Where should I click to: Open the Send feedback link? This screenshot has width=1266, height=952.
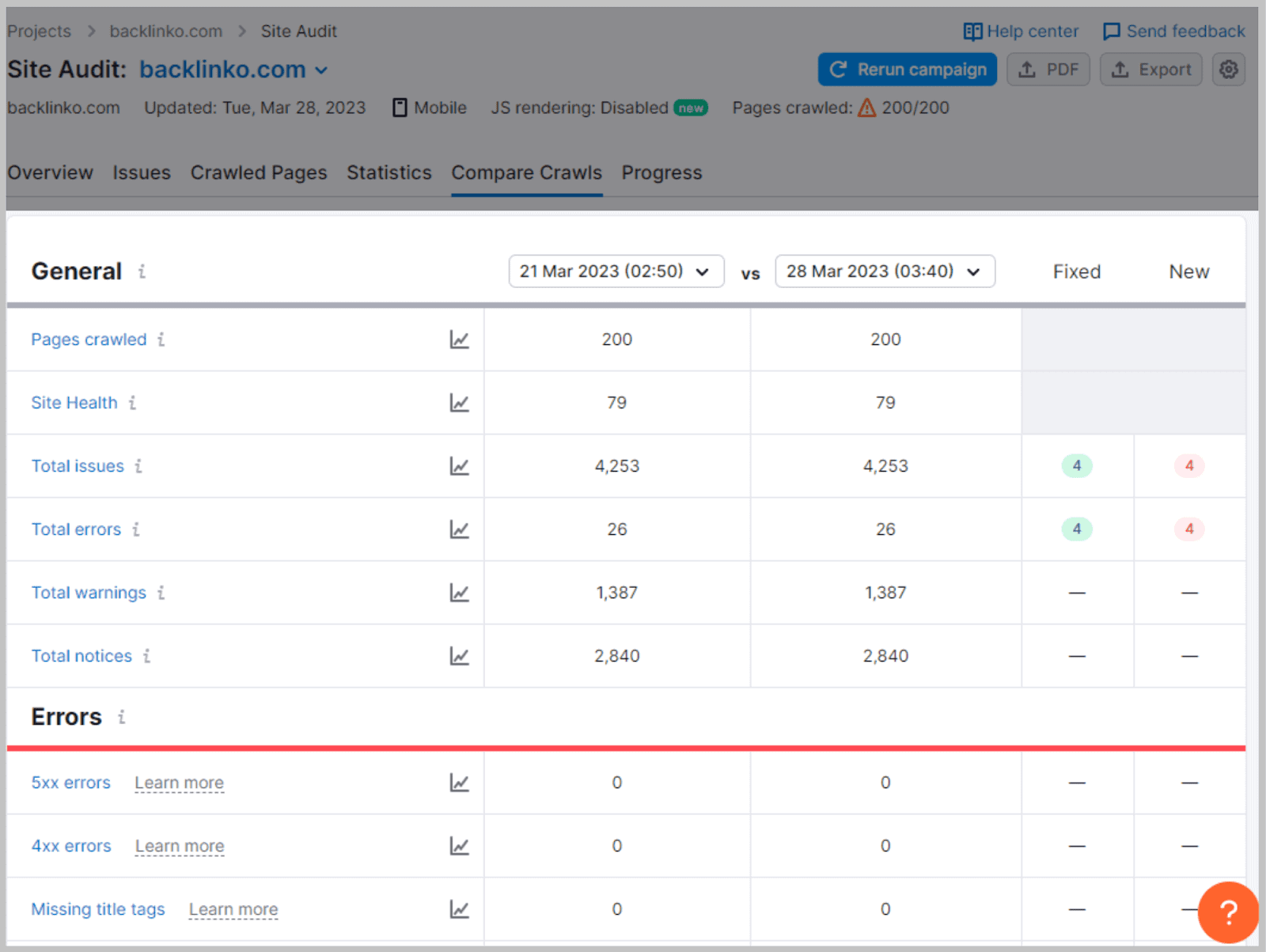click(1174, 32)
